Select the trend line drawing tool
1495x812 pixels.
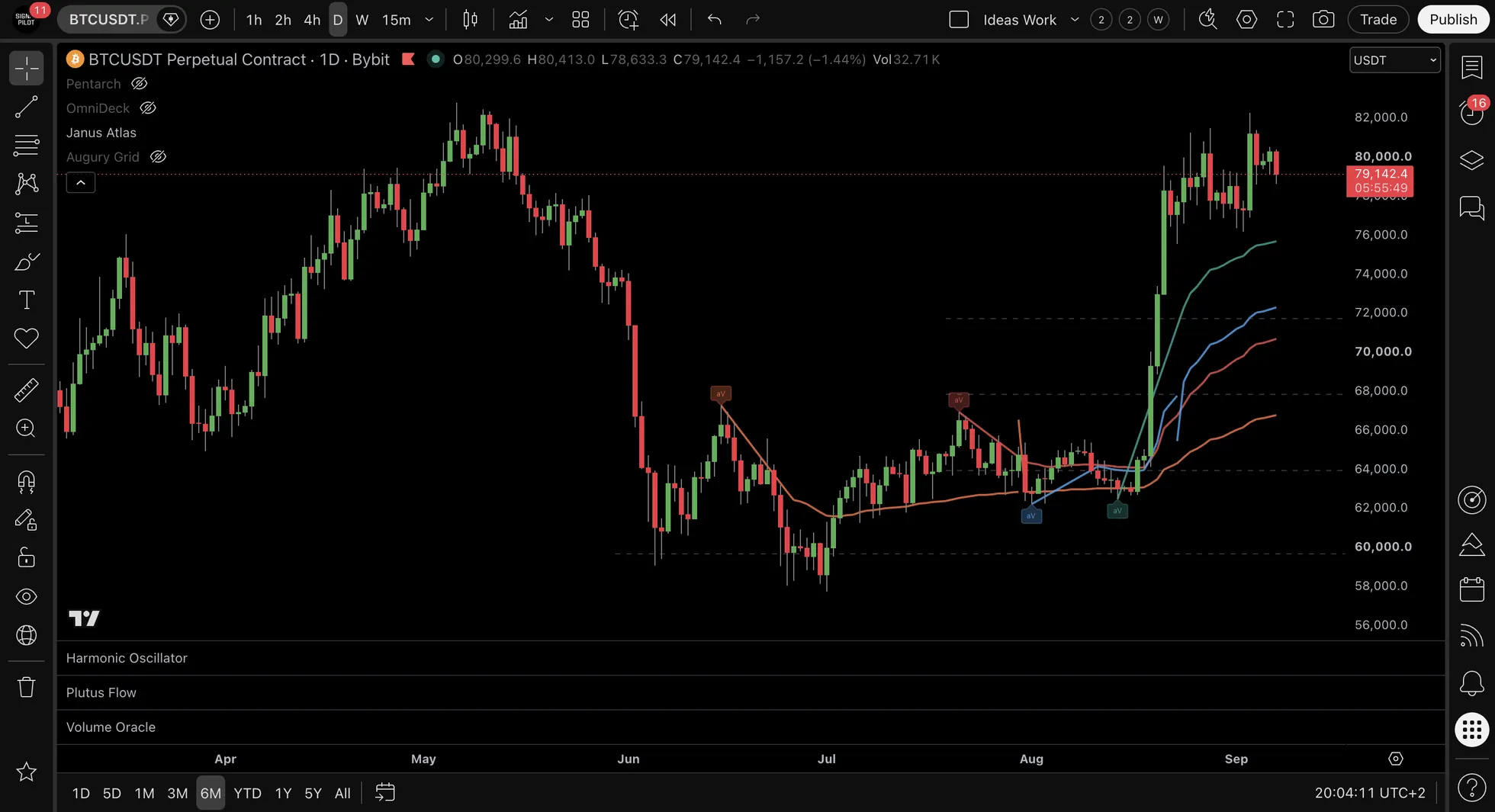[27, 108]
